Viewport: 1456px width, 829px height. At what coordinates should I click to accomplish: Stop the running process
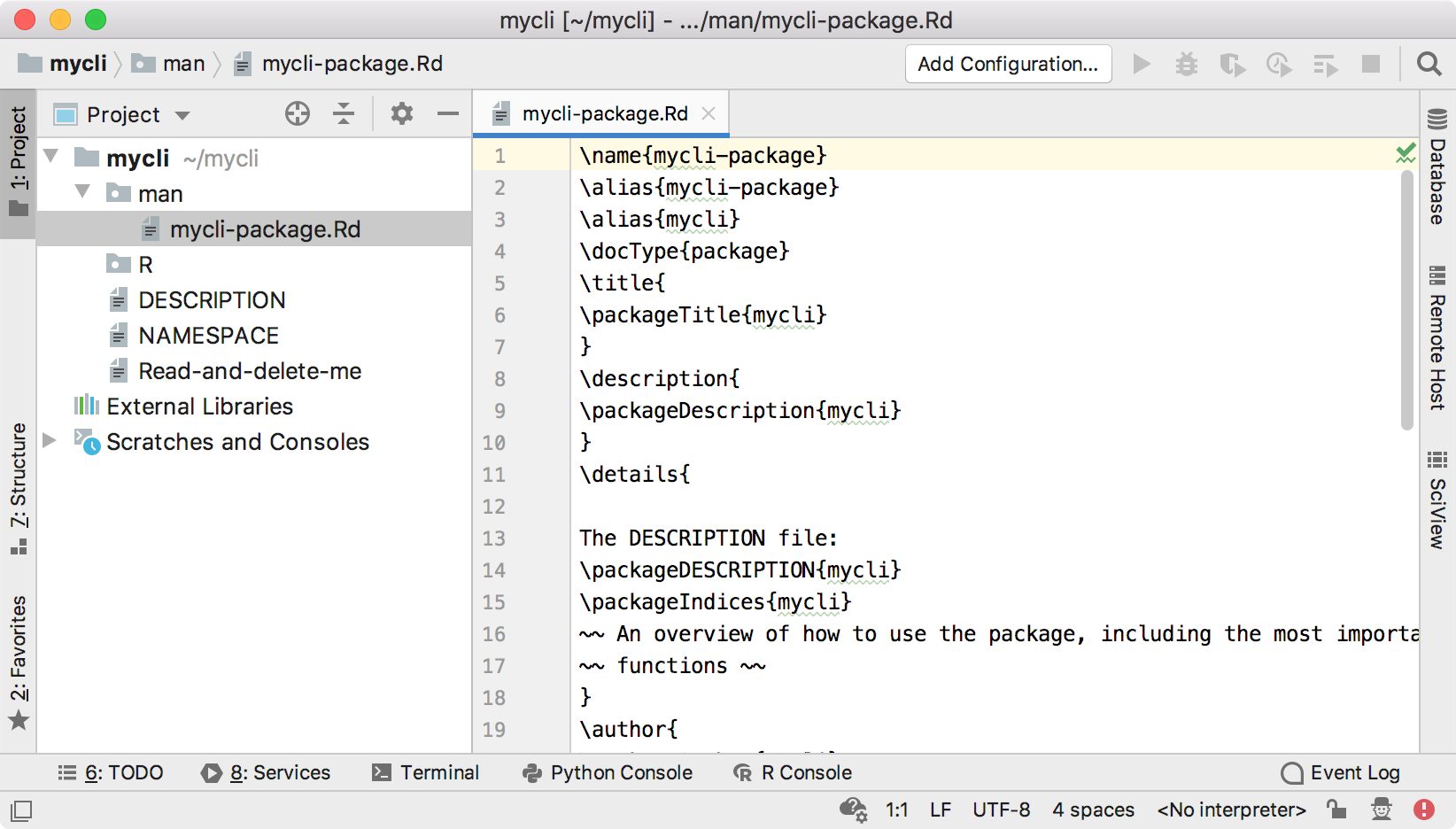click(x=1371, y=64)
